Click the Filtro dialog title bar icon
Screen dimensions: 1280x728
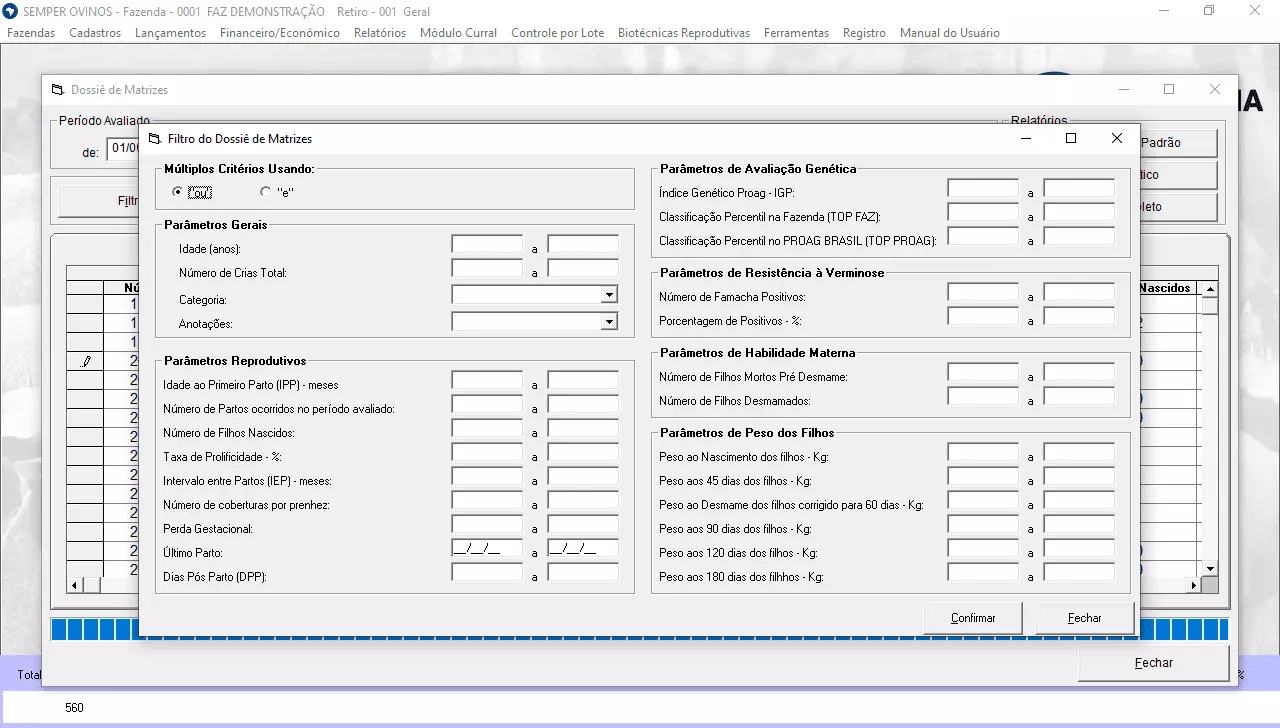click(x=154, y=139)
